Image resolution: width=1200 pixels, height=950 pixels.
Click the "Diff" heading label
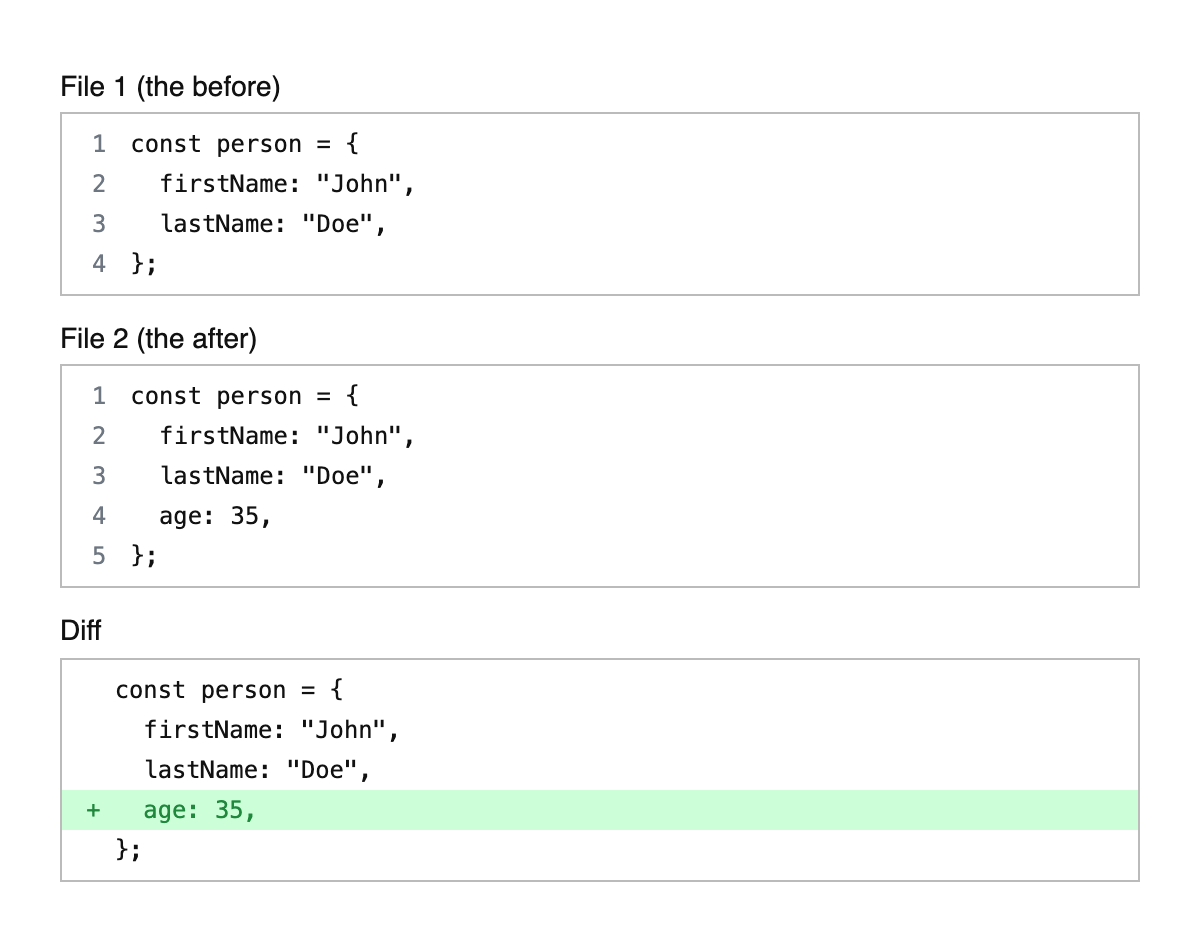coord(81,631)
